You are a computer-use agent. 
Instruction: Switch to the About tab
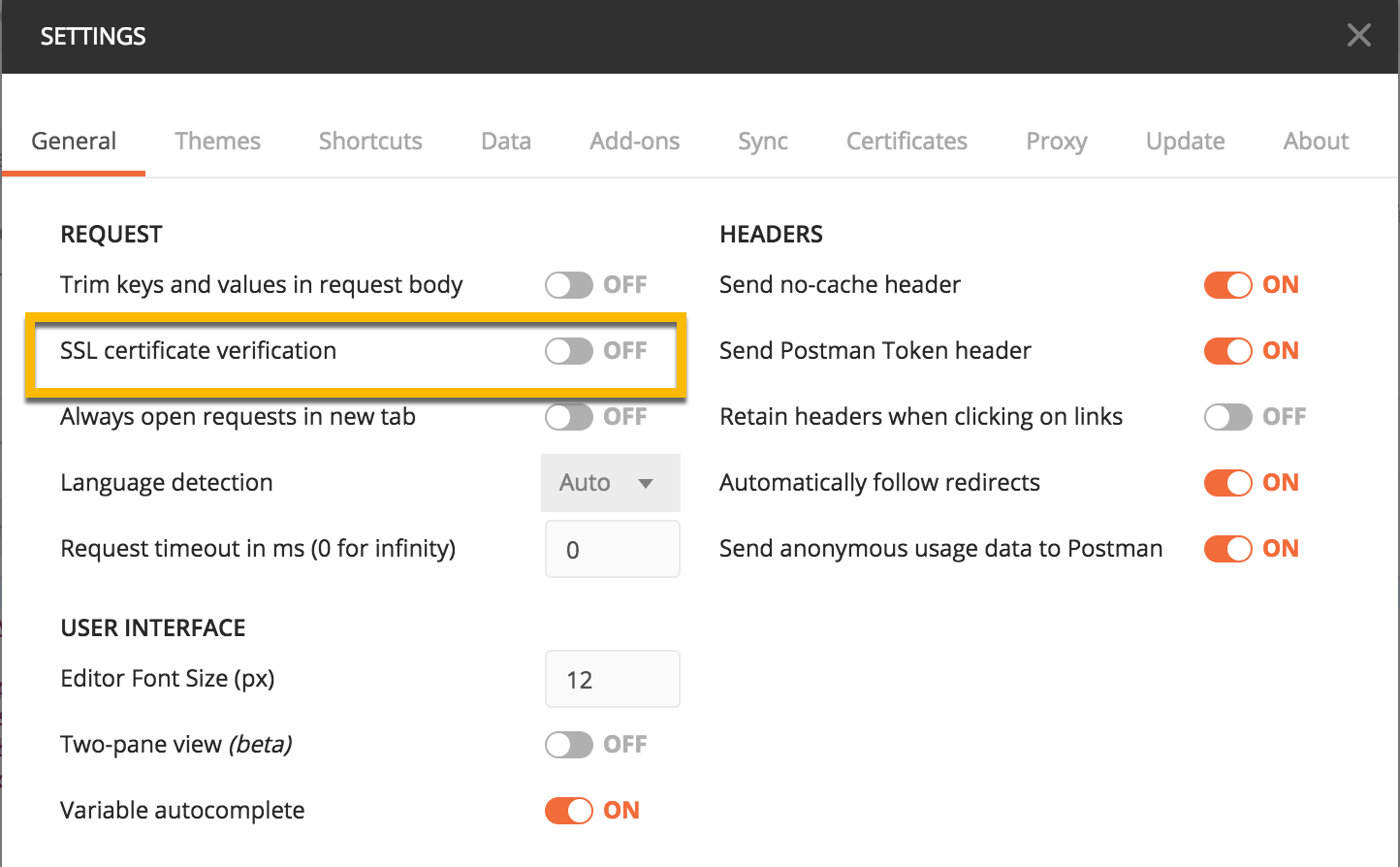click(x=1316, y=142)
